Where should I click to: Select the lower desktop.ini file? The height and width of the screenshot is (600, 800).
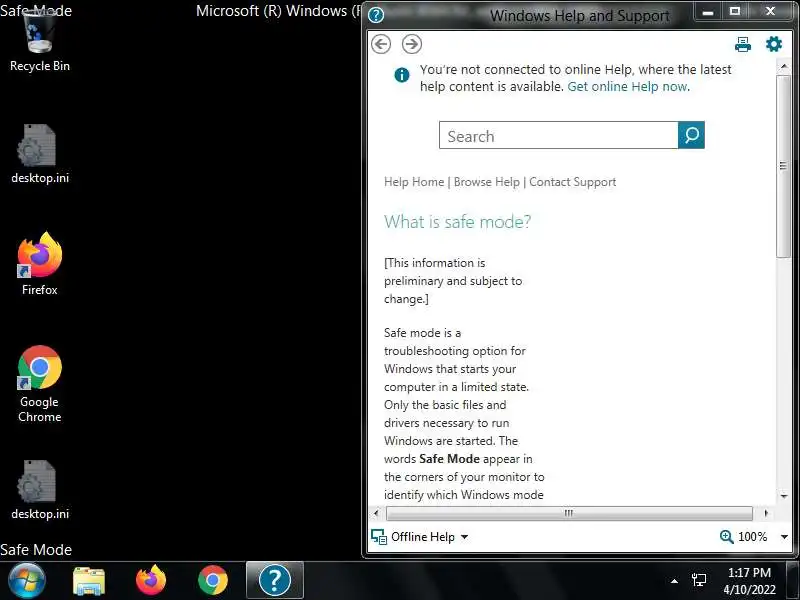click(x=40, y=490)
